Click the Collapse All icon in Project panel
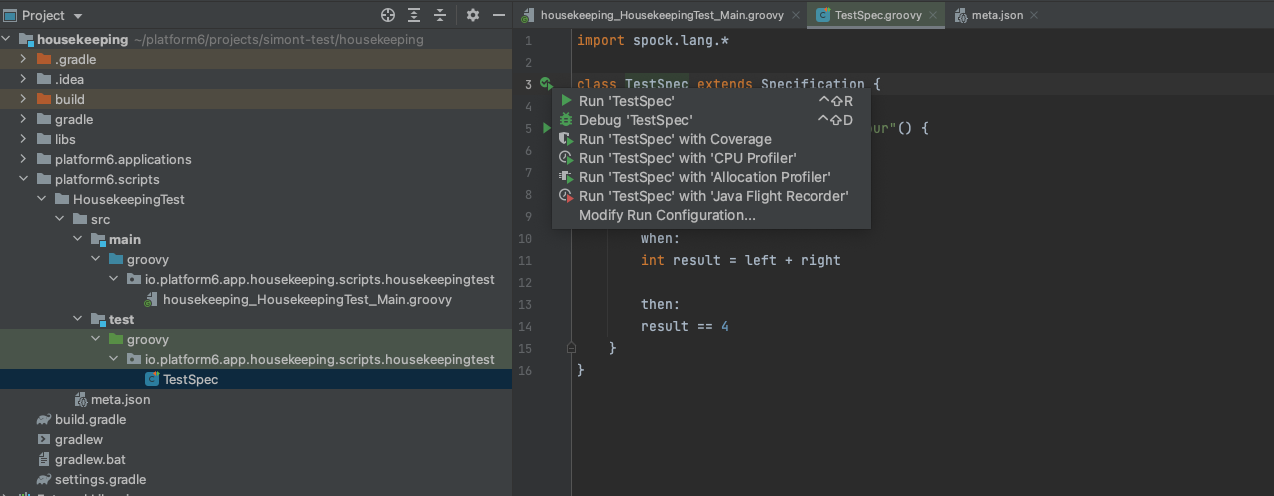1274x496 pixels. (x=439, y=15)
